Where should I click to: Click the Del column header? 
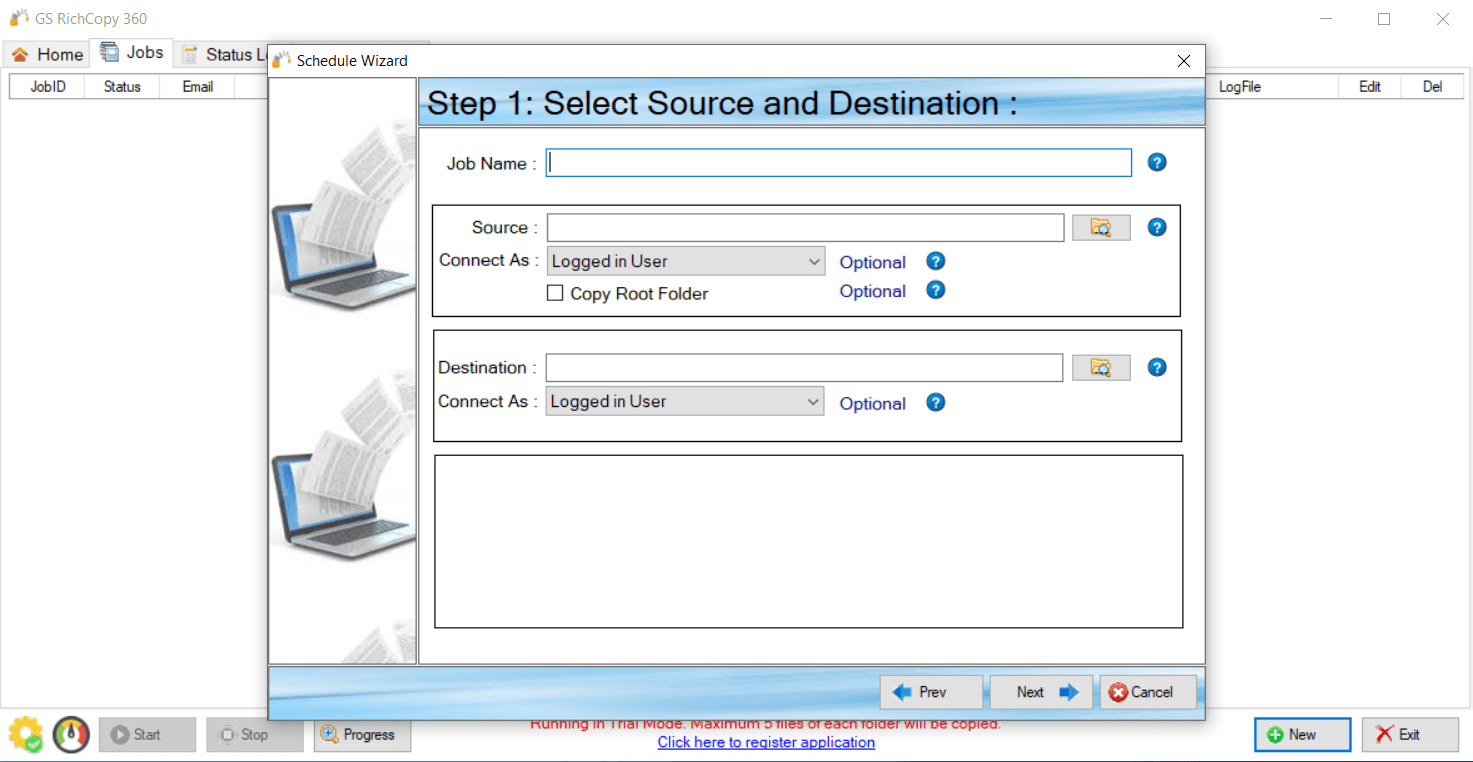[1433, 87]
